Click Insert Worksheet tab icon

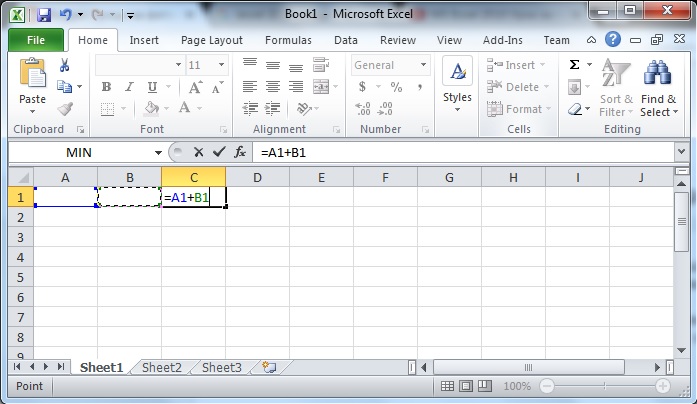269,367
